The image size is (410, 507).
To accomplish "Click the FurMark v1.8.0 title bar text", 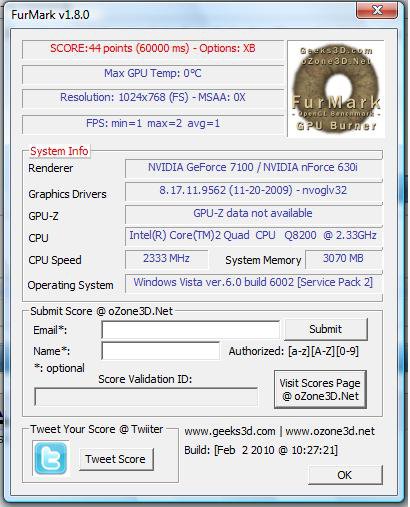I will click(50, 15).
